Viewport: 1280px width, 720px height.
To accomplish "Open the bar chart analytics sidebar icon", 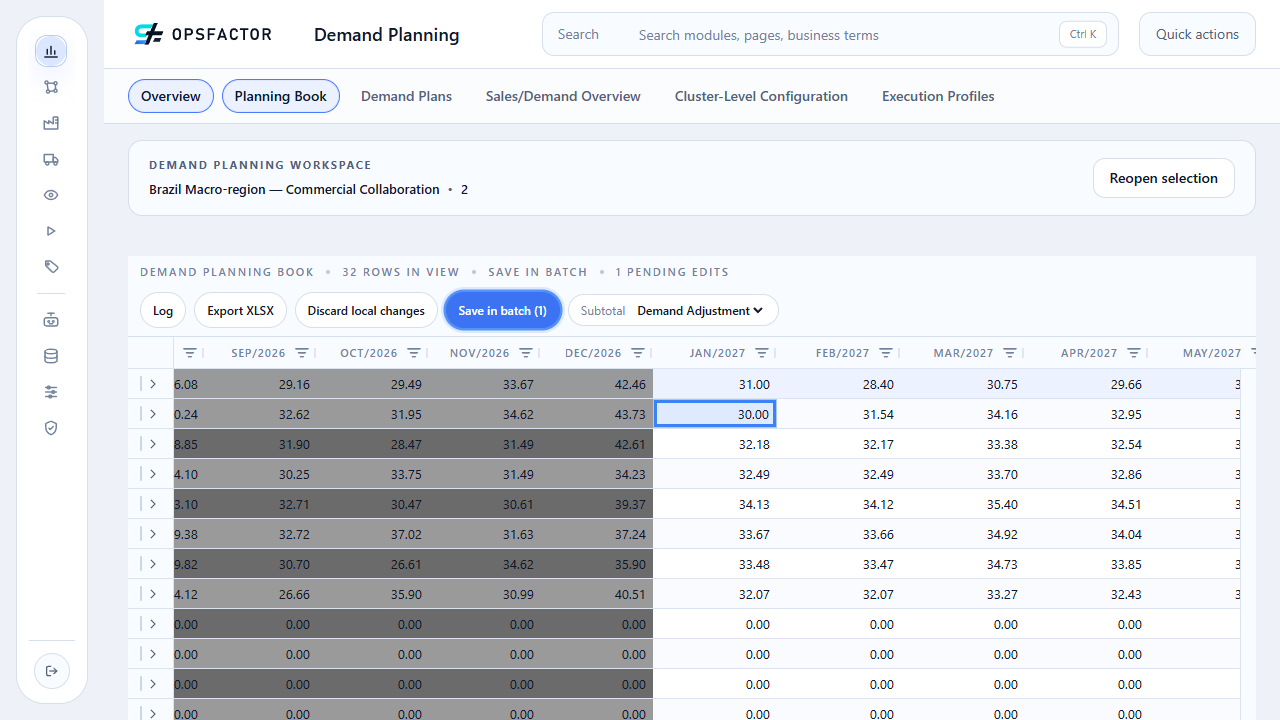I will point(51,51).
